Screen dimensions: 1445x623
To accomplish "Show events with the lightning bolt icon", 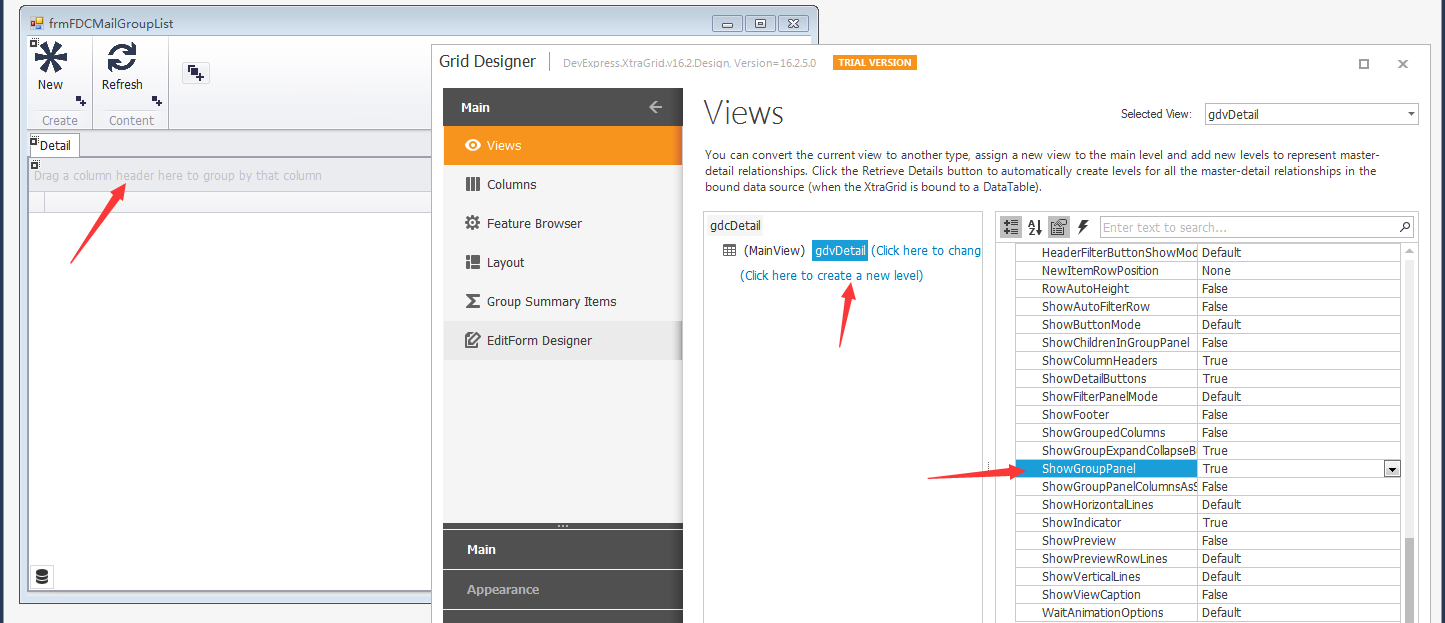I will (x=1082, y=227).
